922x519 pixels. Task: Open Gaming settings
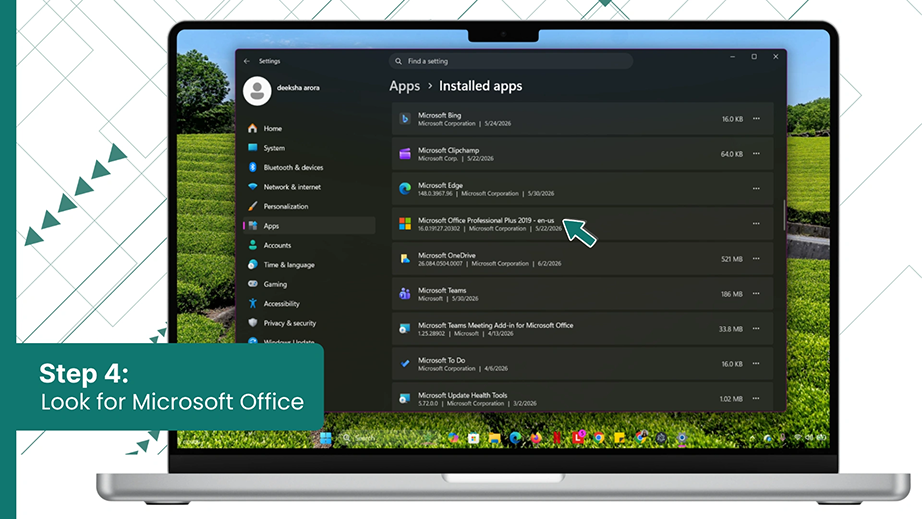309,284
